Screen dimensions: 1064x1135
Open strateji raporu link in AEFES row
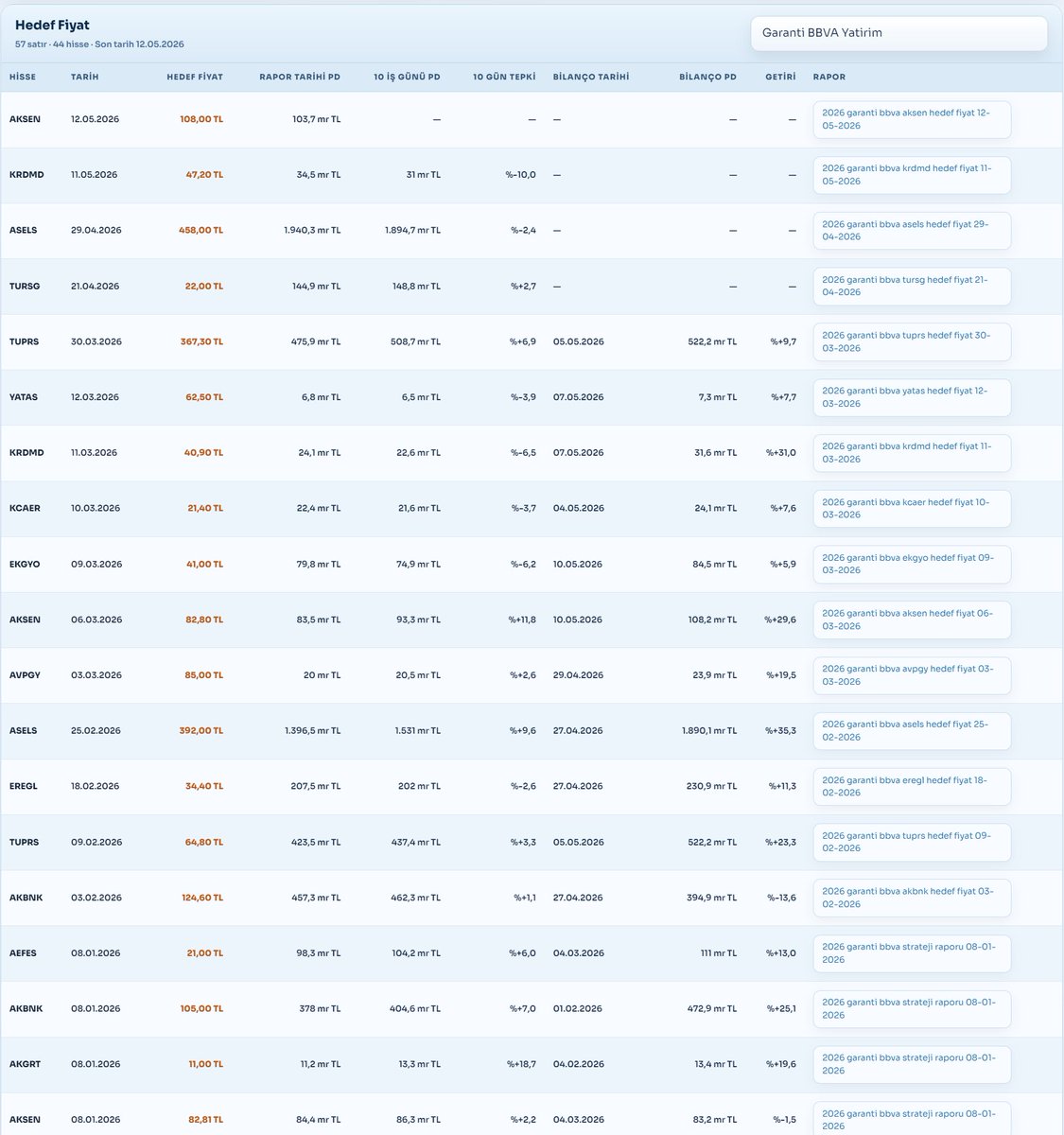pos(912,953)
